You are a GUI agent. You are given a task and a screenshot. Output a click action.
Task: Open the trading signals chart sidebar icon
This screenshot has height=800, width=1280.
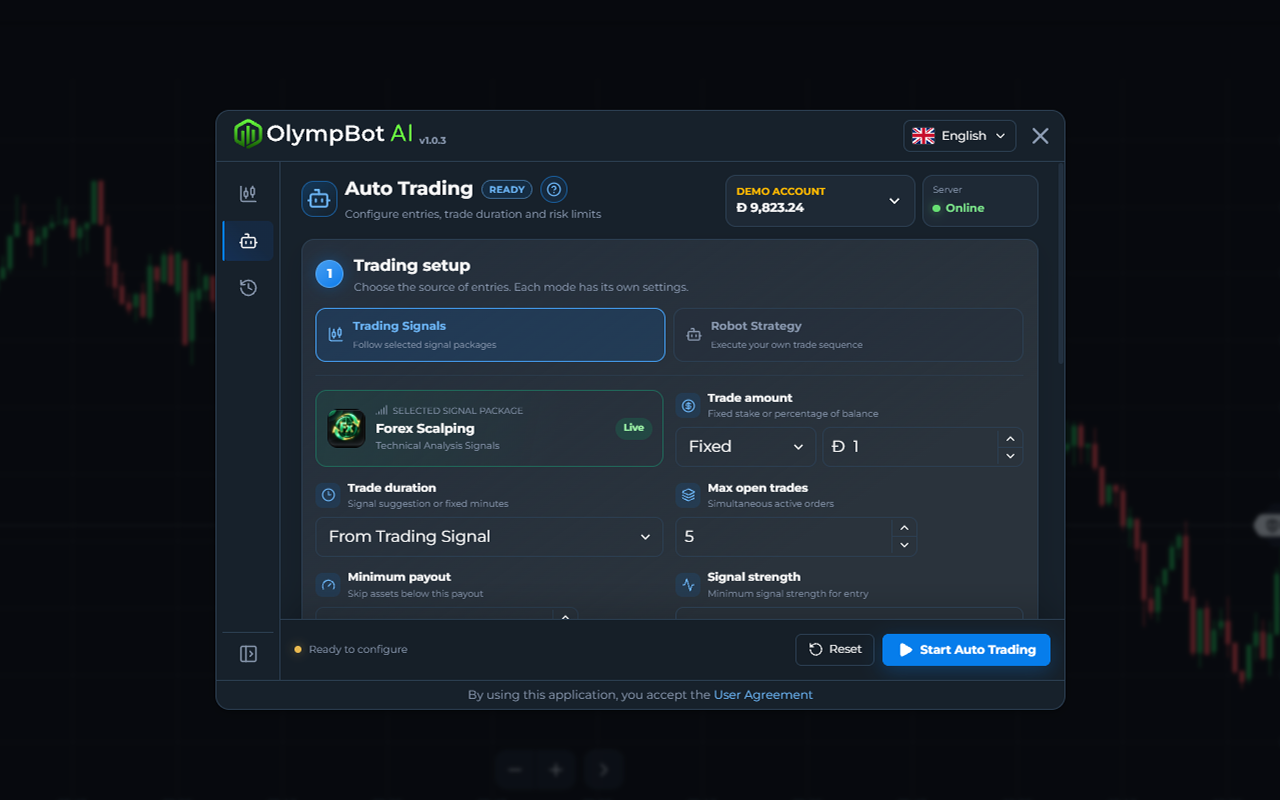click(248, 194)
